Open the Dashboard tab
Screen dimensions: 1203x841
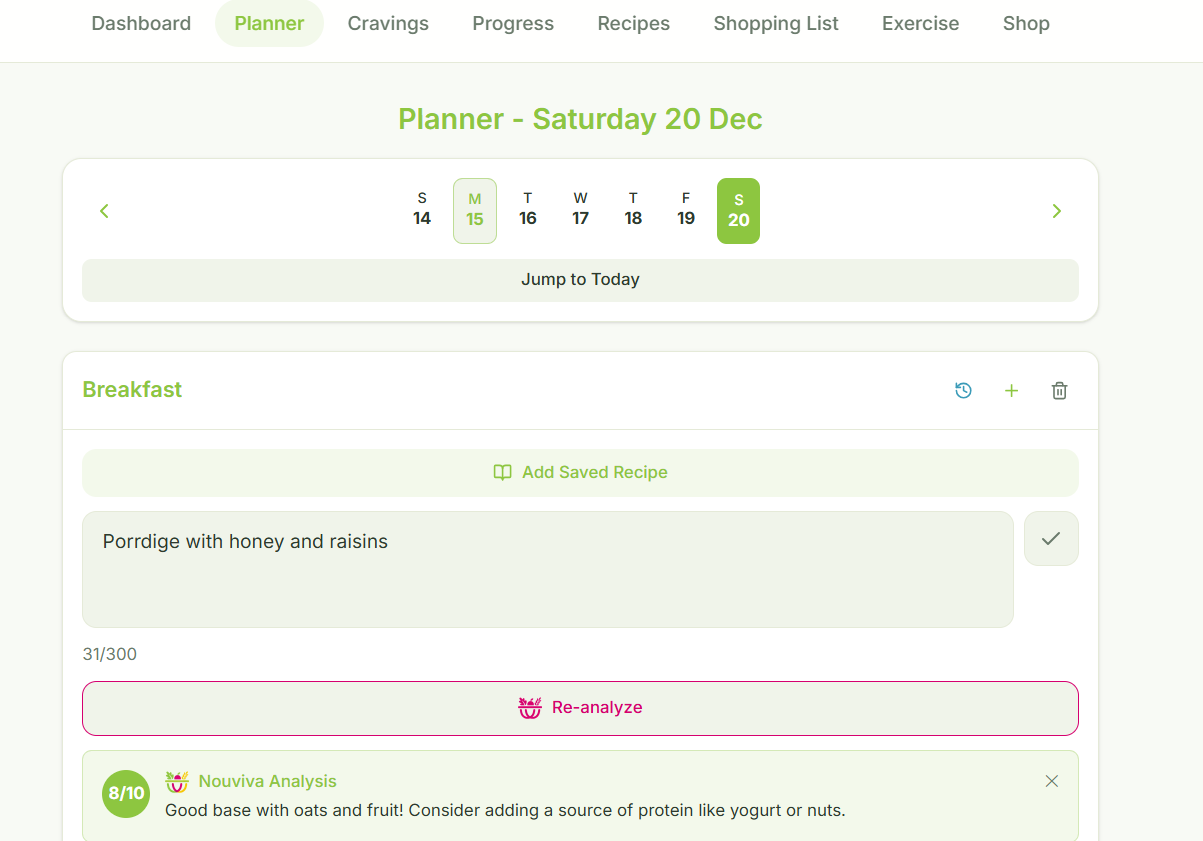tap(141, 23)
